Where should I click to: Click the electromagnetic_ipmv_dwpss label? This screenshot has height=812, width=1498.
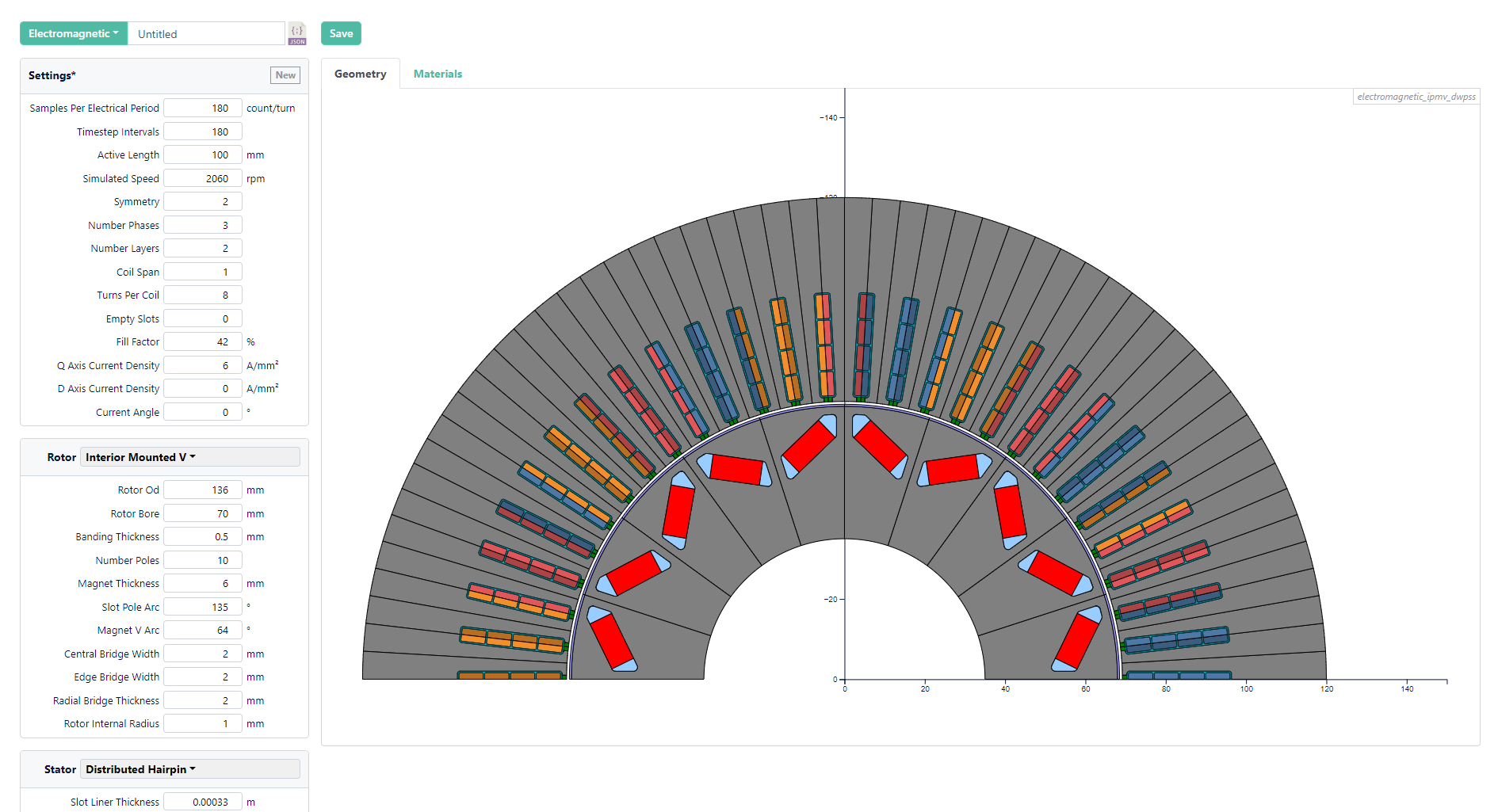pyautogui.click(x=1416, y=97)
